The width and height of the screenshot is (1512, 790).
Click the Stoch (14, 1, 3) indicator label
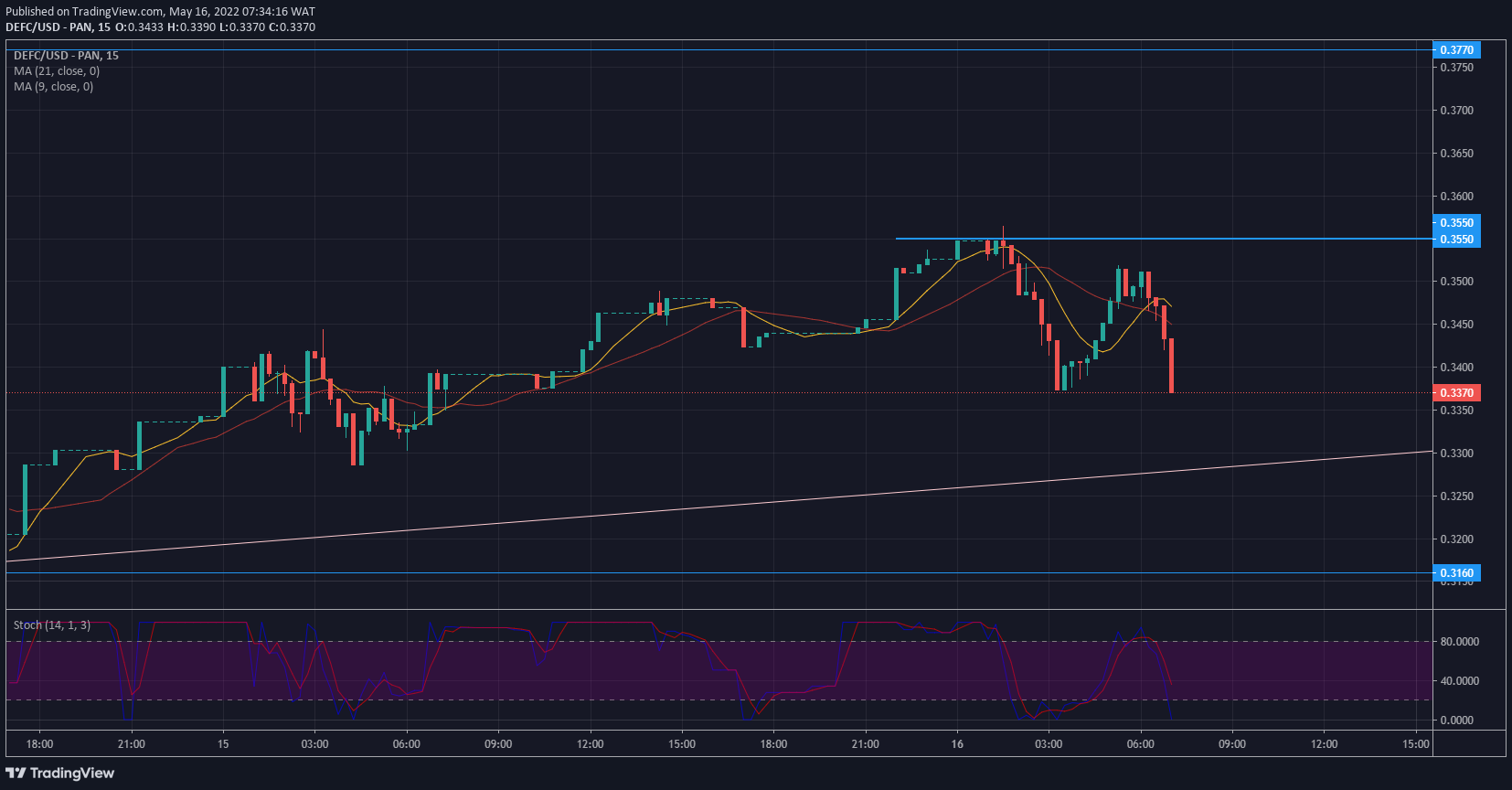point(52,625)
